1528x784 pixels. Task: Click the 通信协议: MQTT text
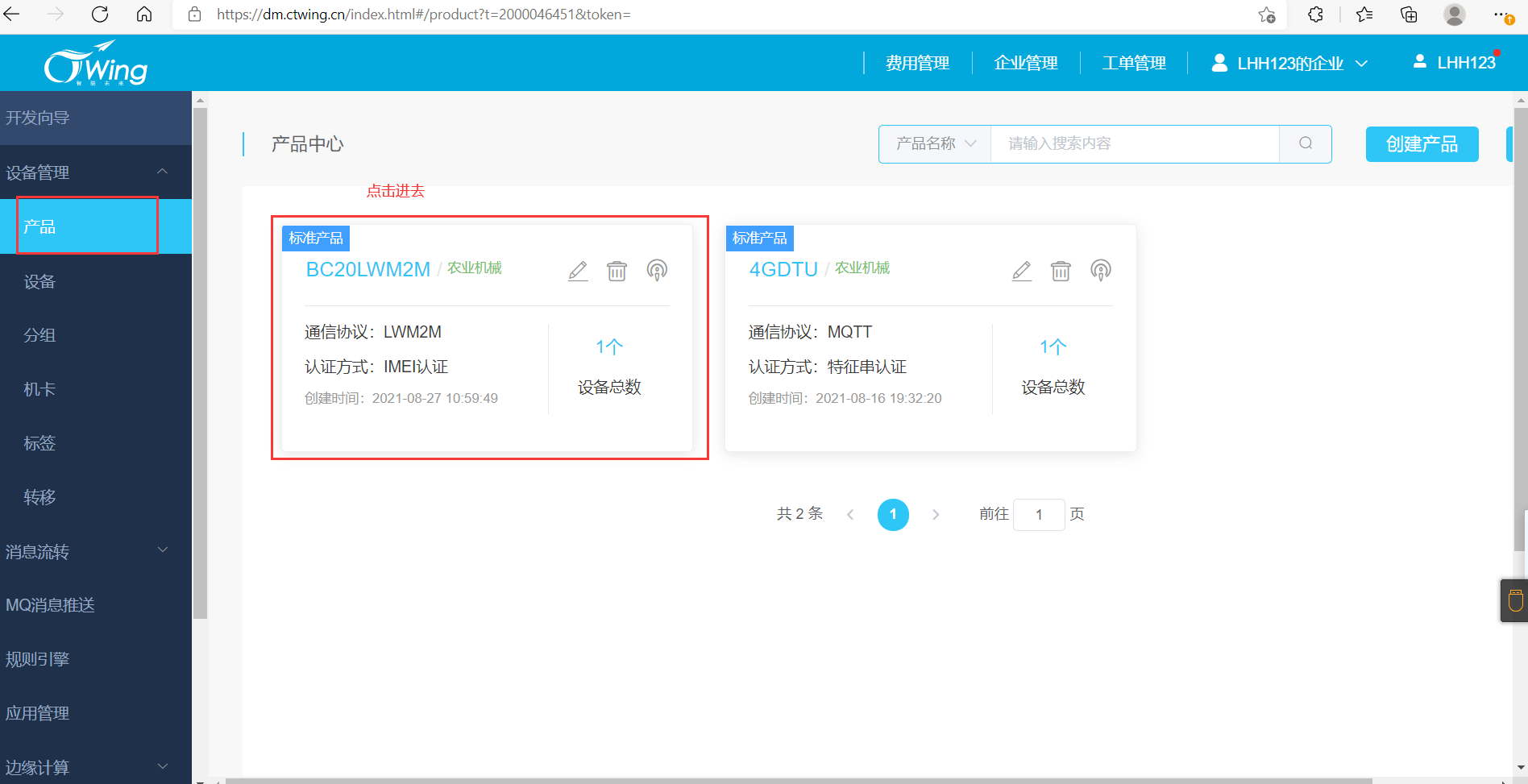(x=810, y=332)
